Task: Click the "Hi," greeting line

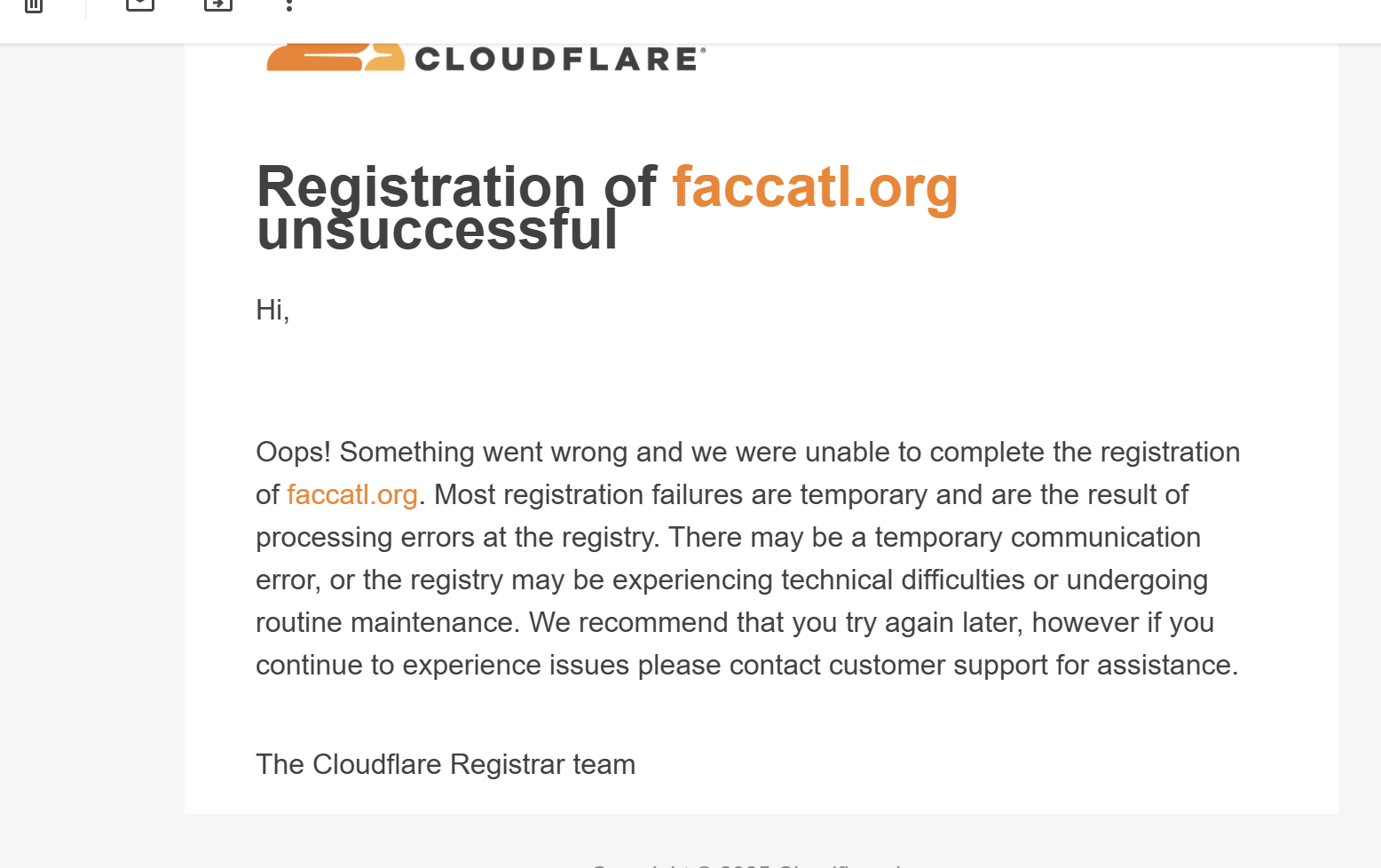Action: pos(272,310)
